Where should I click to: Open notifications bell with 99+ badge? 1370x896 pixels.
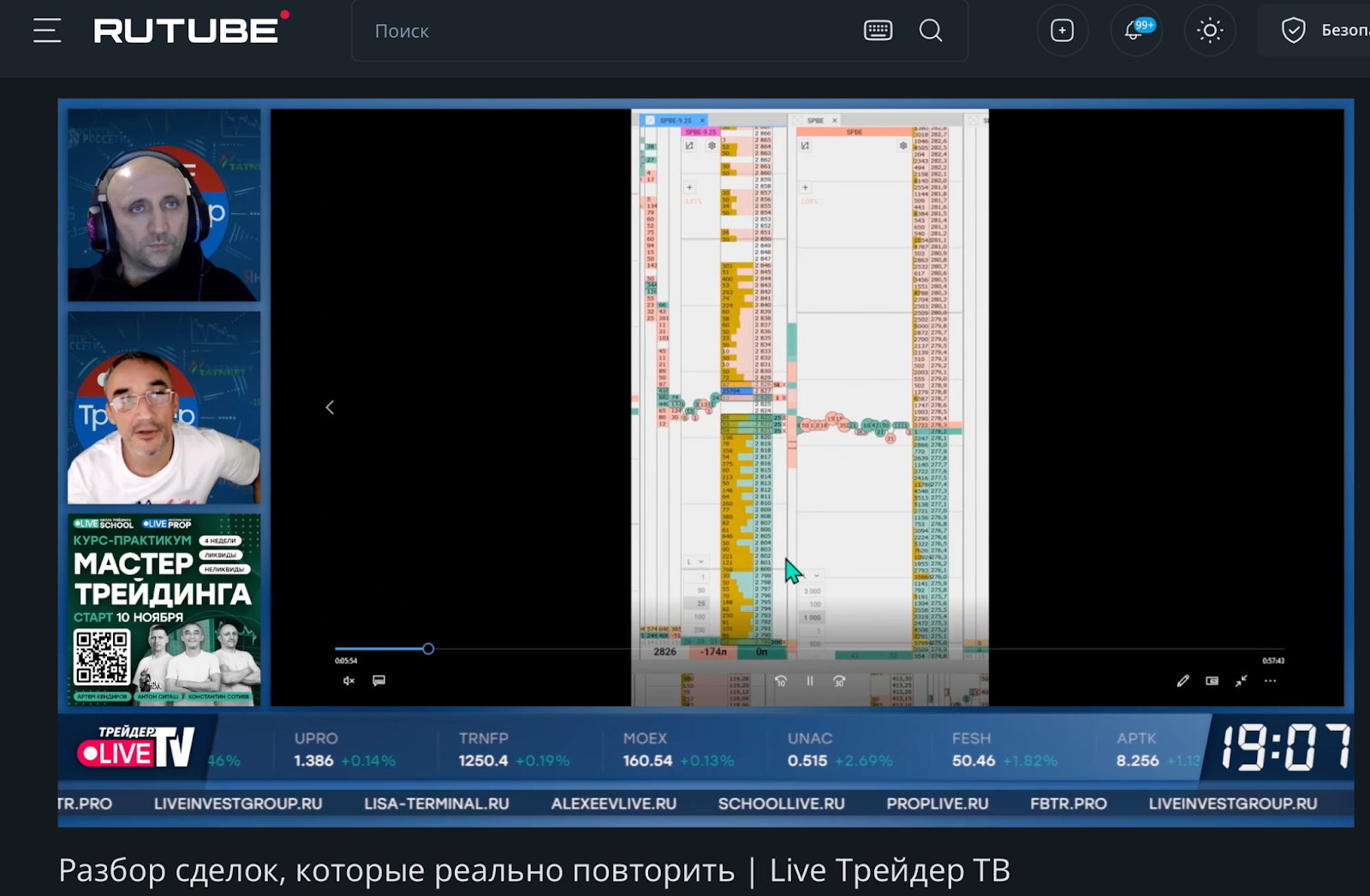pyautogui.click(x=1135, y=31)
